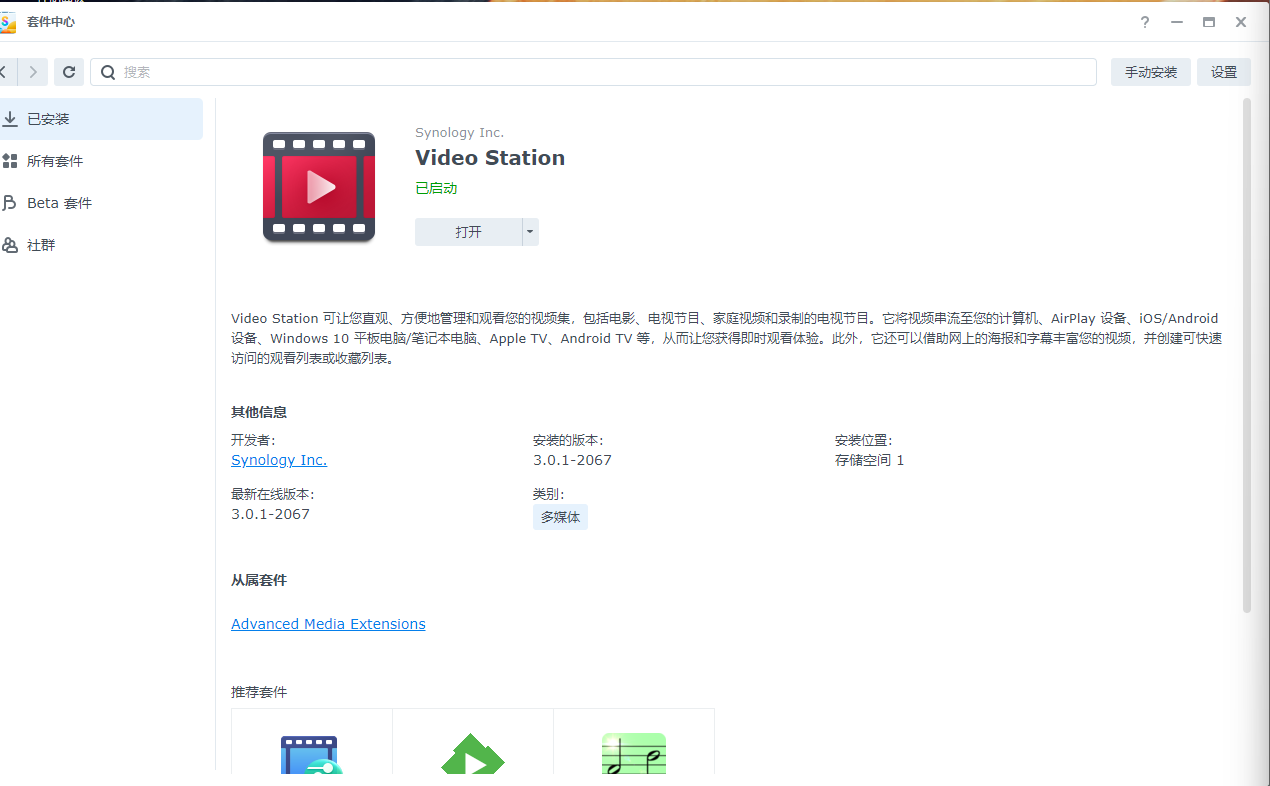Open 社群 section
The image size is (1270, 786).
101,245
